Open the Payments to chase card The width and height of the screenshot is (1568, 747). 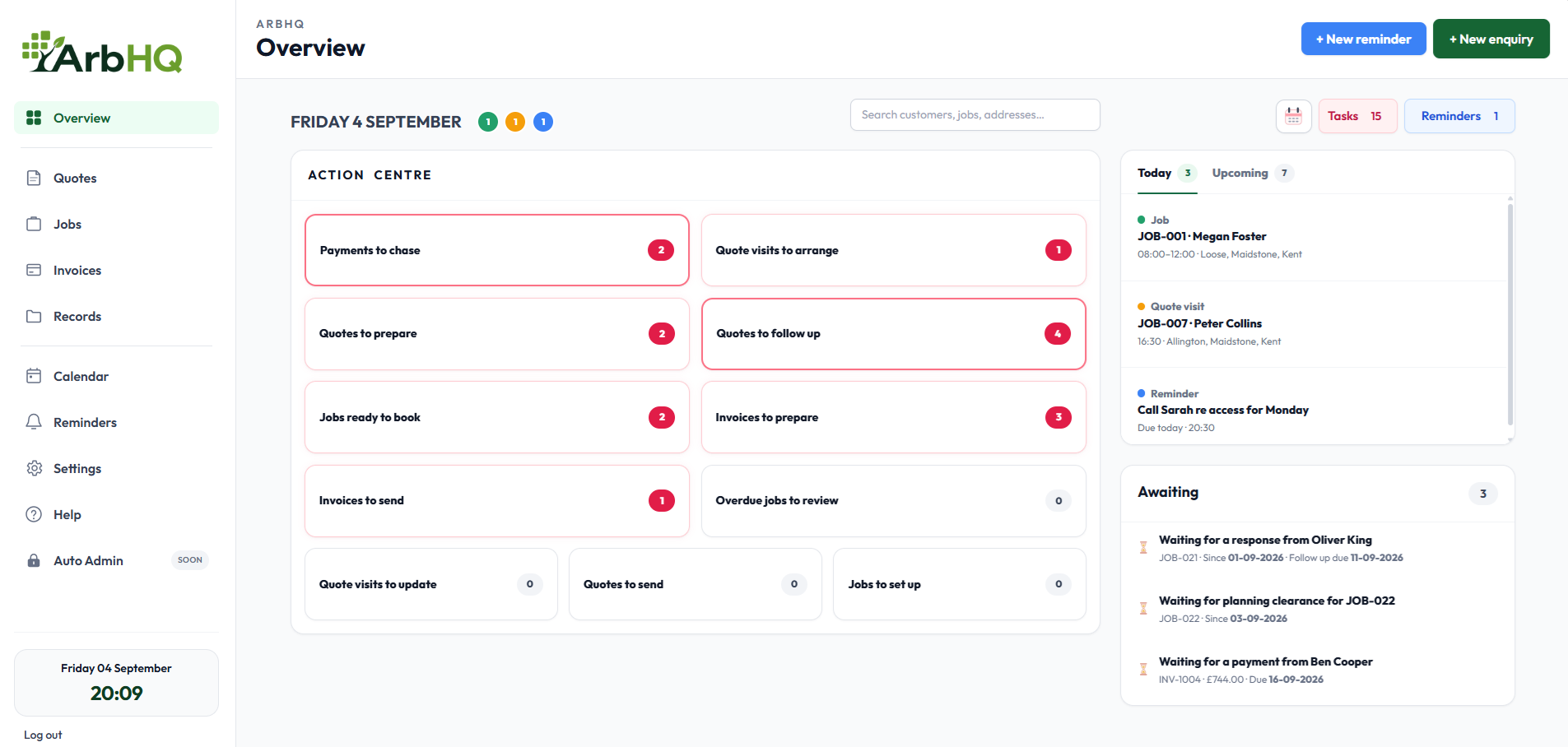point(497,250)
